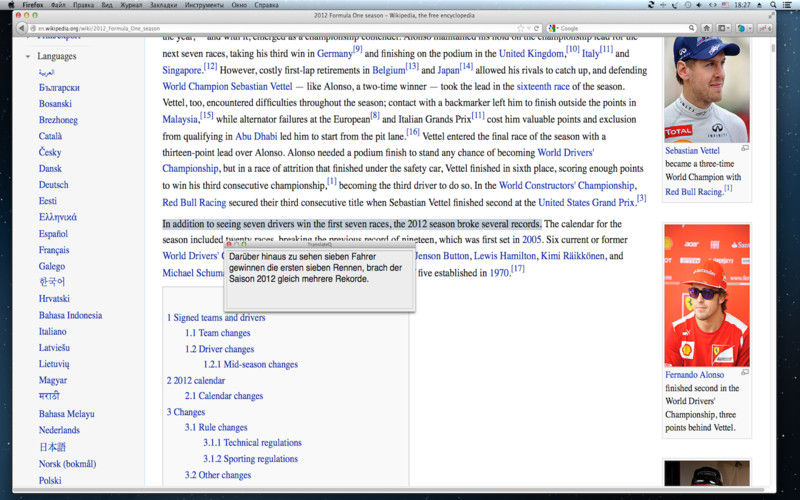Open the Red Bull Racing caption link
Screen dimensions: 800x500
tap(694, 192)
